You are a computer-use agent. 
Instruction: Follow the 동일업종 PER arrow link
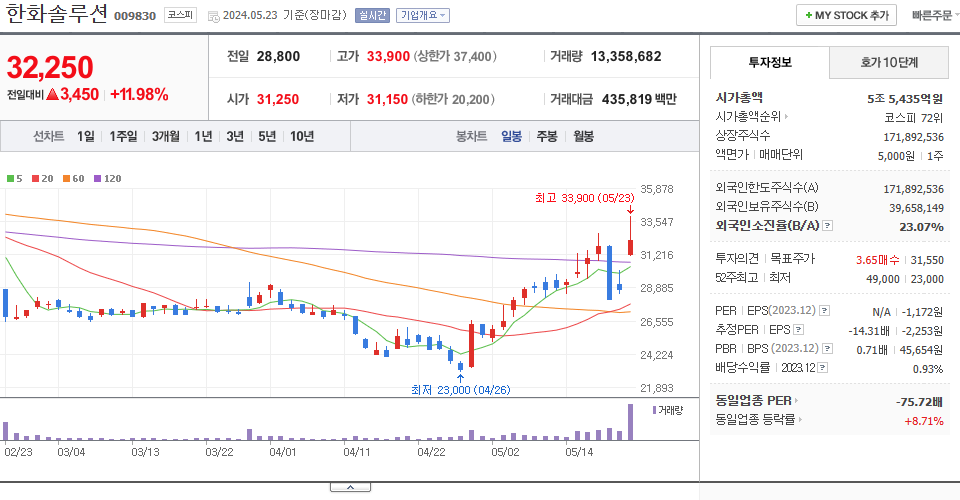tap(796, 401)
